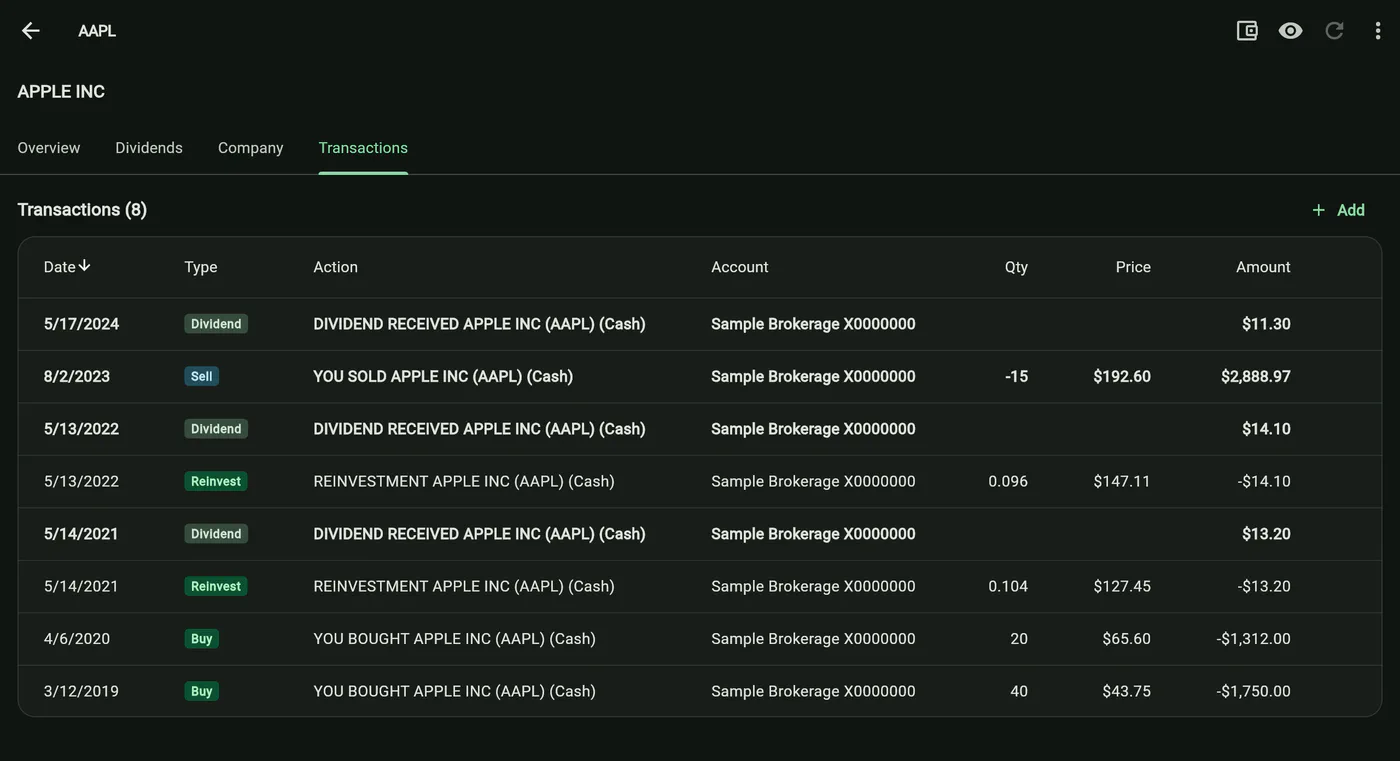
Task: Select the 3/12/2019 date cell
Action: 81,692
